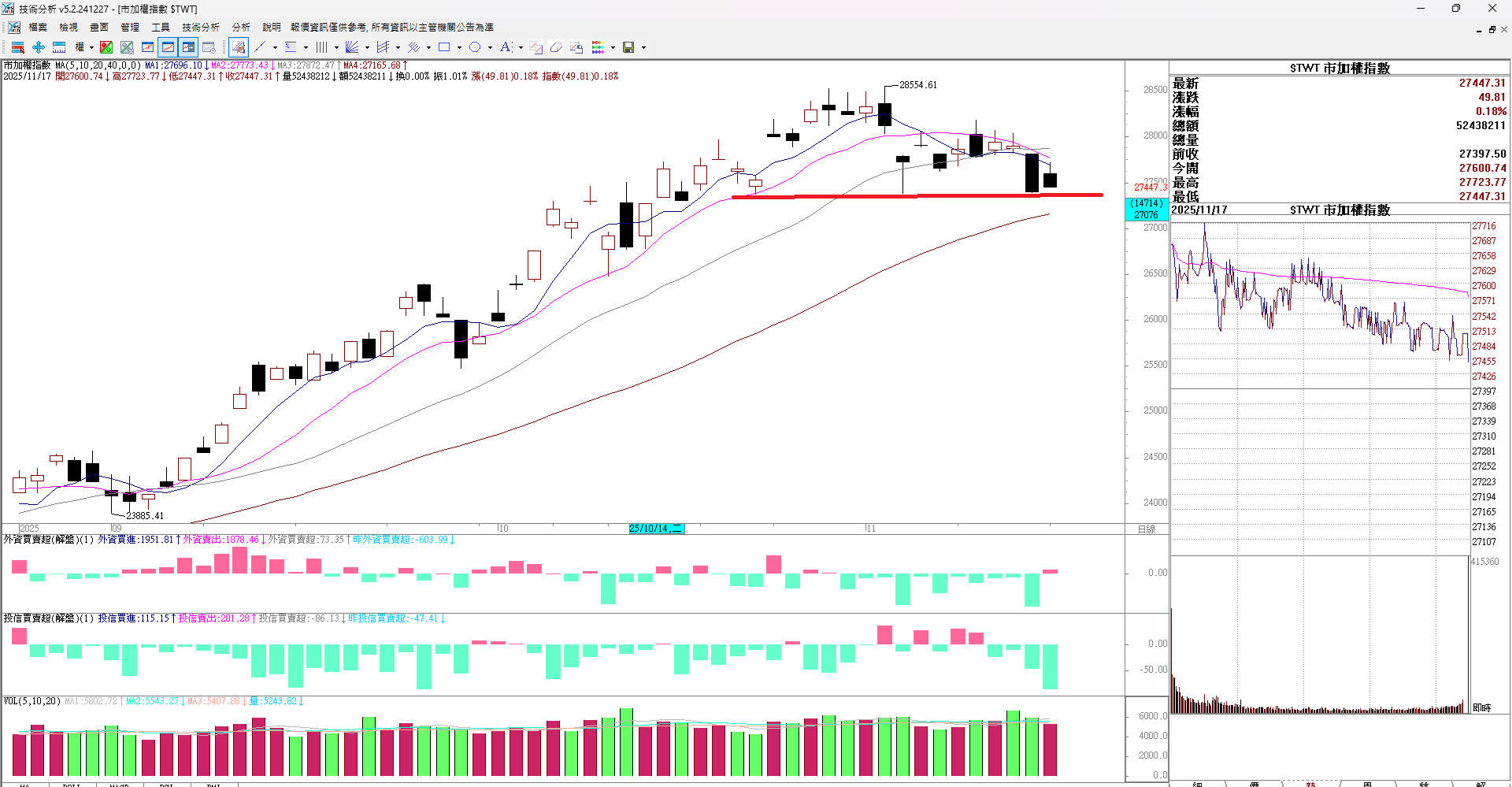Expand the color palette dropdown arrow
Image resolution: width=1512 pixels, height=787 pixels.
click(613, 47)
